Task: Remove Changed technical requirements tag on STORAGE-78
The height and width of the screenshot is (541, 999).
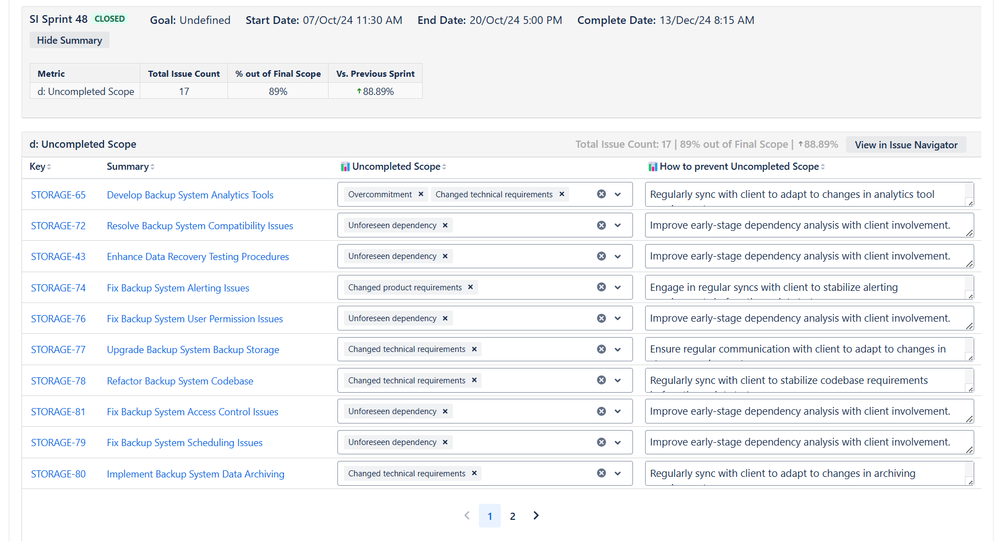Action: click(474, 380)
